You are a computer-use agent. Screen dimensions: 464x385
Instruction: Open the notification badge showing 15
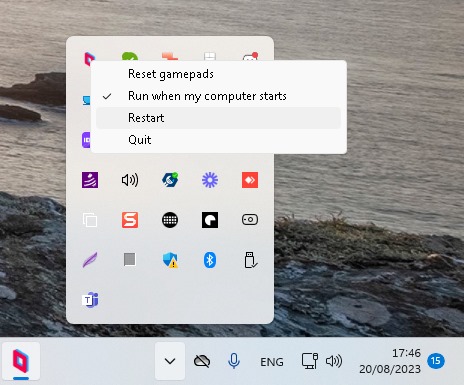[x=436, y=361]
